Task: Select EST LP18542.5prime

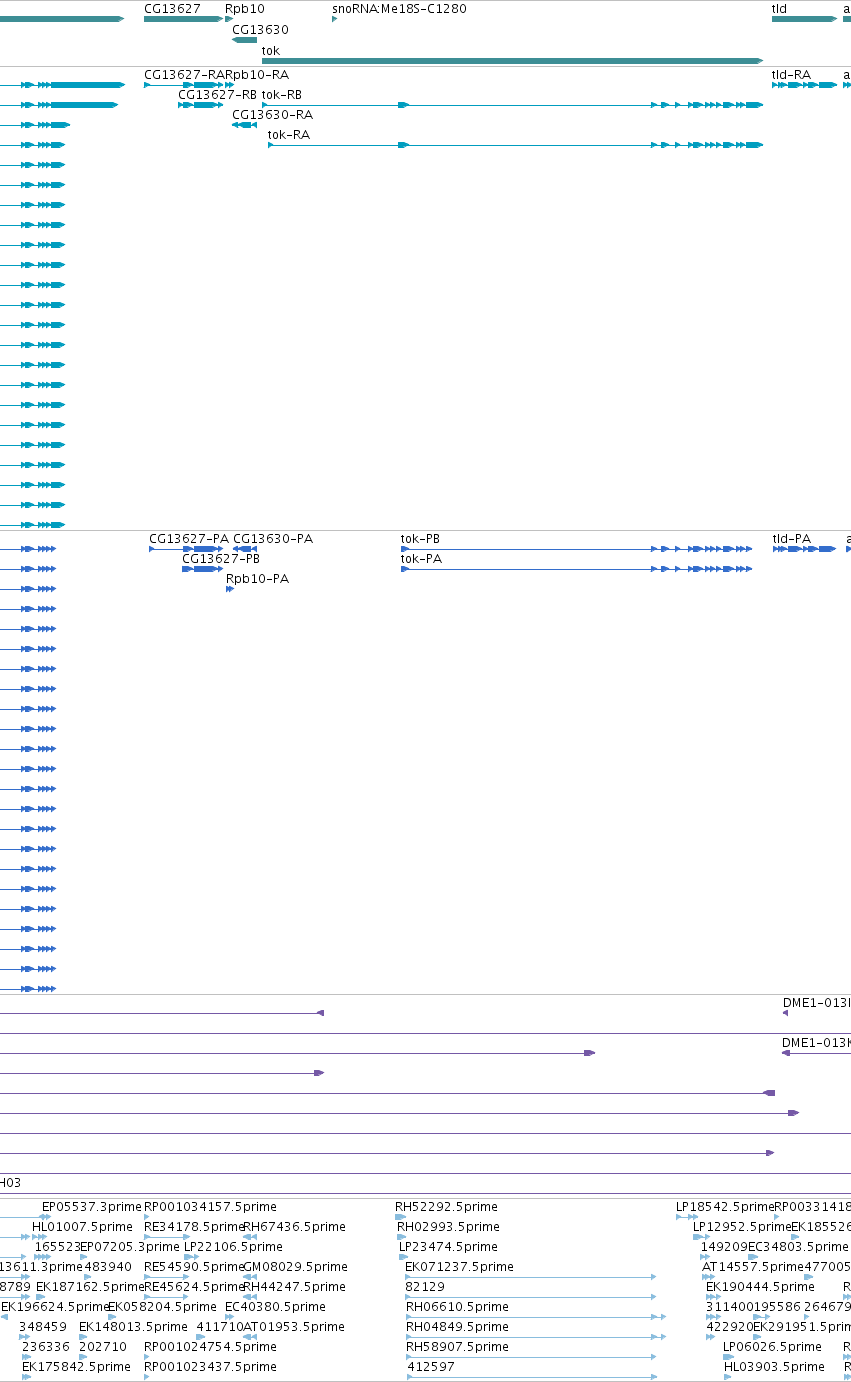Action: pos(725,1207)
